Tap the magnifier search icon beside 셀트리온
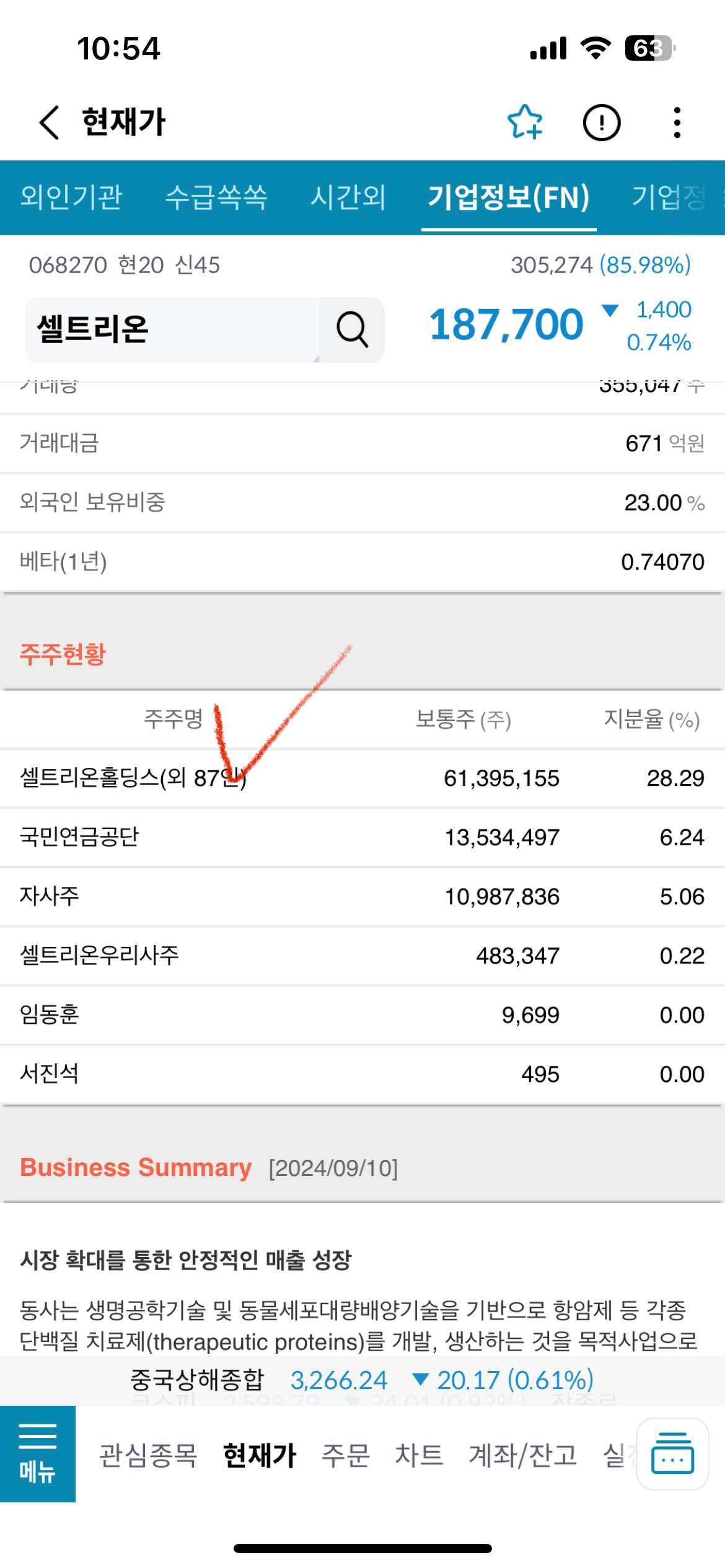Viewport: 725px width, 1568px height. point(352,329)
